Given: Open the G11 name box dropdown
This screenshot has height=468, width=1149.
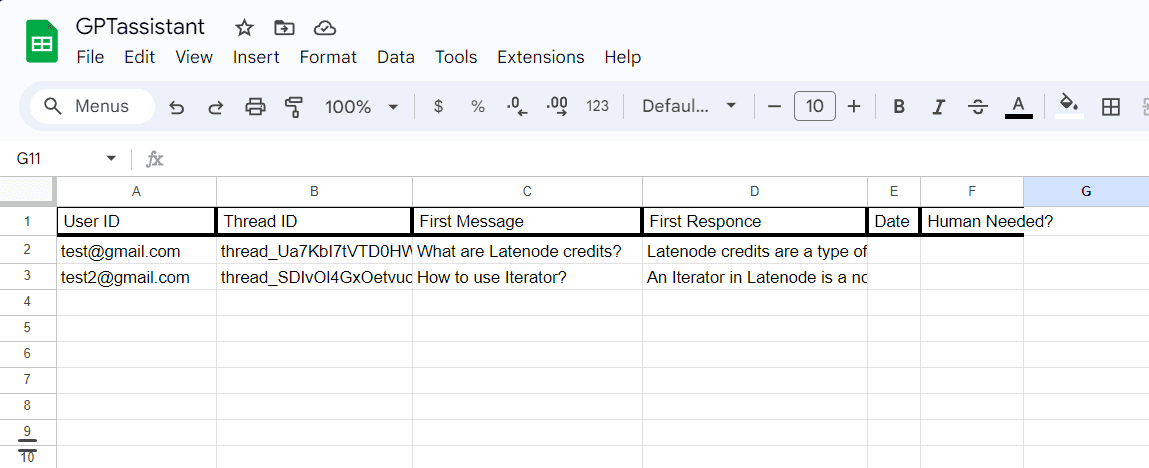Looking at the screenshot, I should (111, 159).
